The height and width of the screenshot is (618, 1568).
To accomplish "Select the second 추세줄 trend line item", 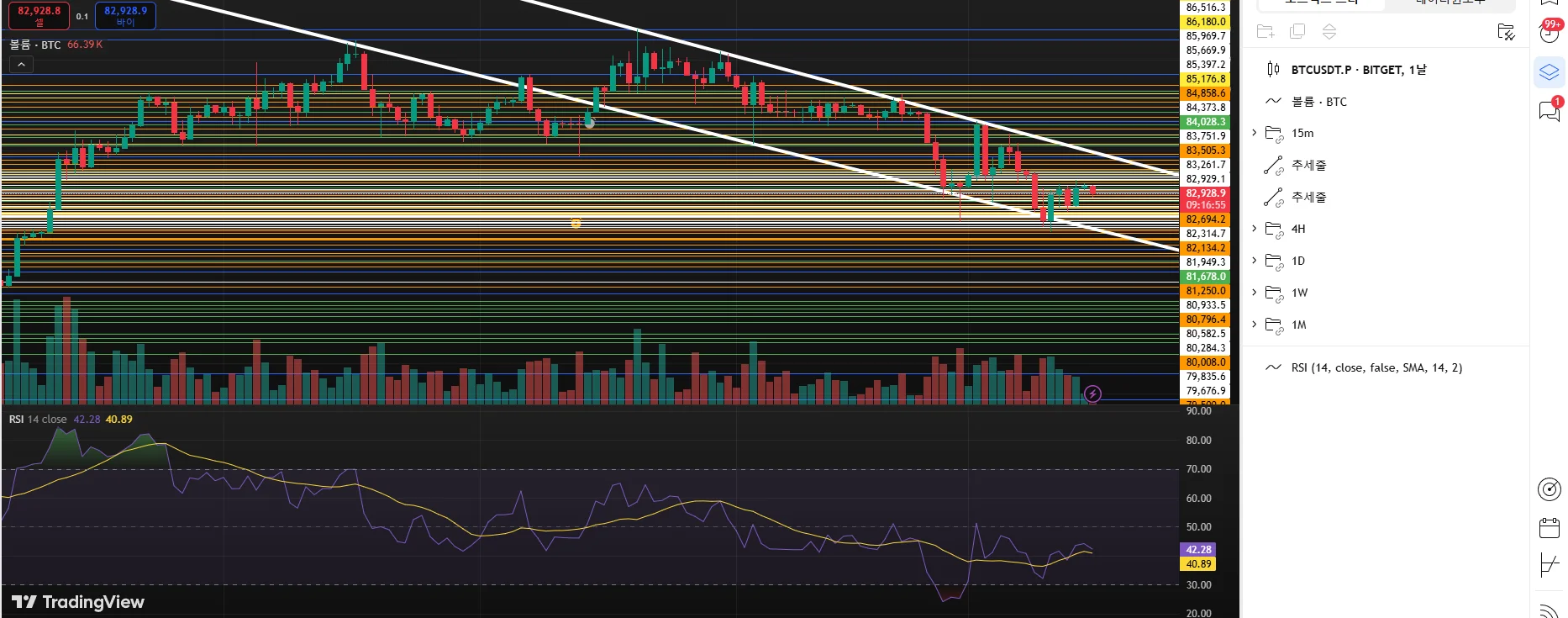I will [x=1385, y=198].
